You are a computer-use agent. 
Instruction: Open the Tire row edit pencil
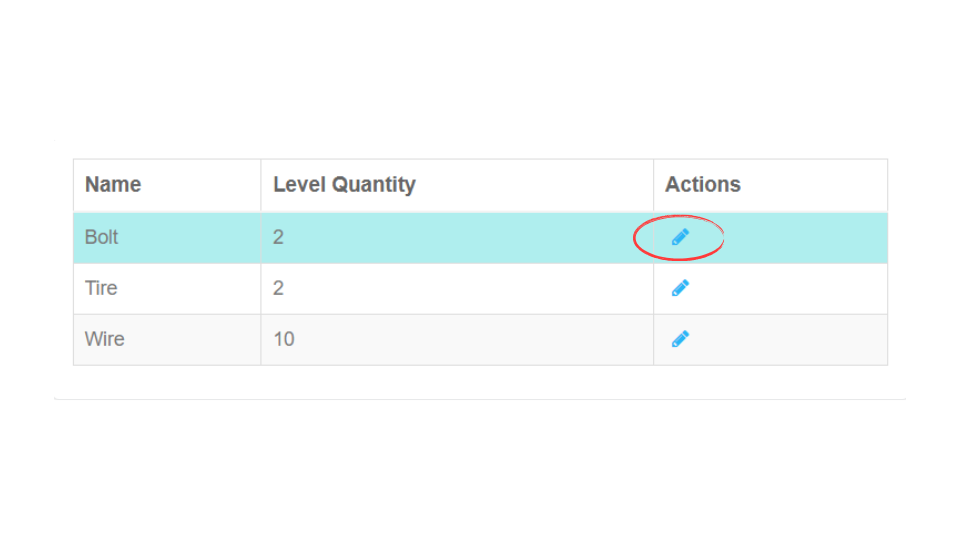[680, 288]
